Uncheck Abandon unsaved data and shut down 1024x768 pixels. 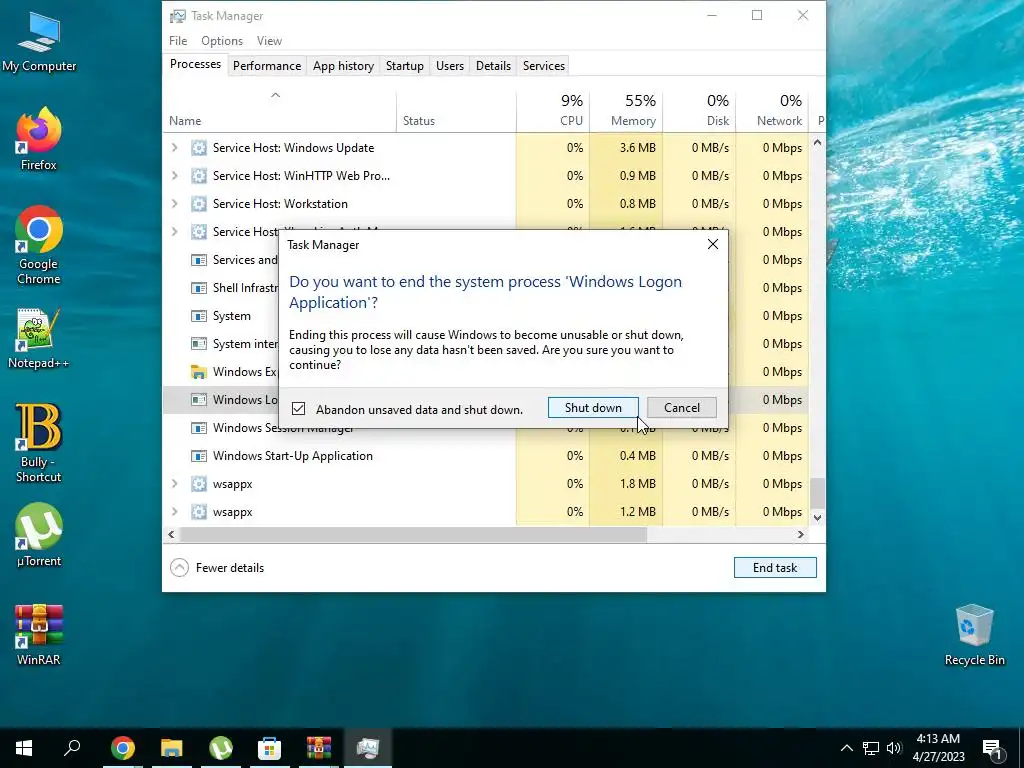pyautogui.click(x=298, y=409)
